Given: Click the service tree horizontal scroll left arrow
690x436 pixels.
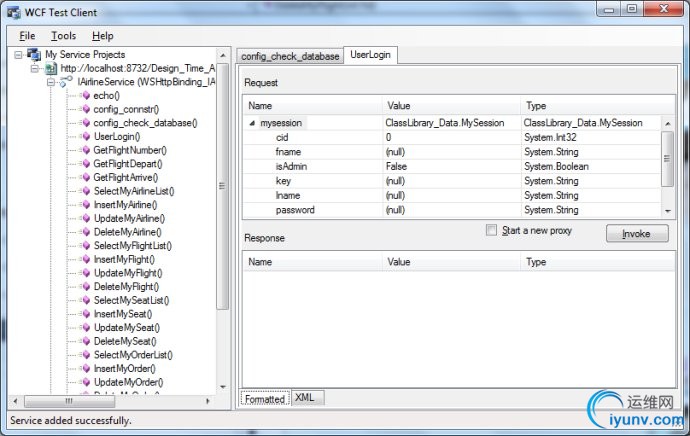Looking at the screenshot, I should (x=16, y=401).
